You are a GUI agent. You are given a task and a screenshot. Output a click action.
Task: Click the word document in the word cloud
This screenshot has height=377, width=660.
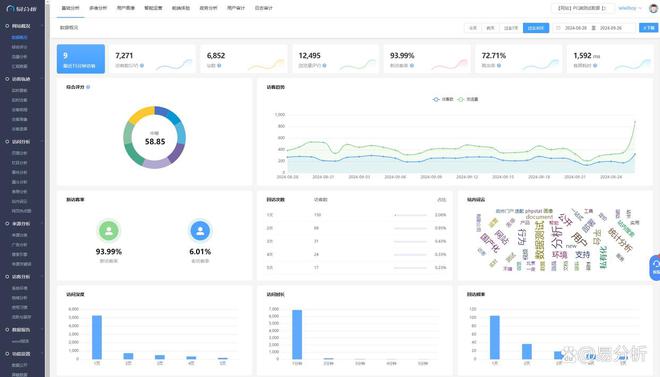(x=539, y=217)
